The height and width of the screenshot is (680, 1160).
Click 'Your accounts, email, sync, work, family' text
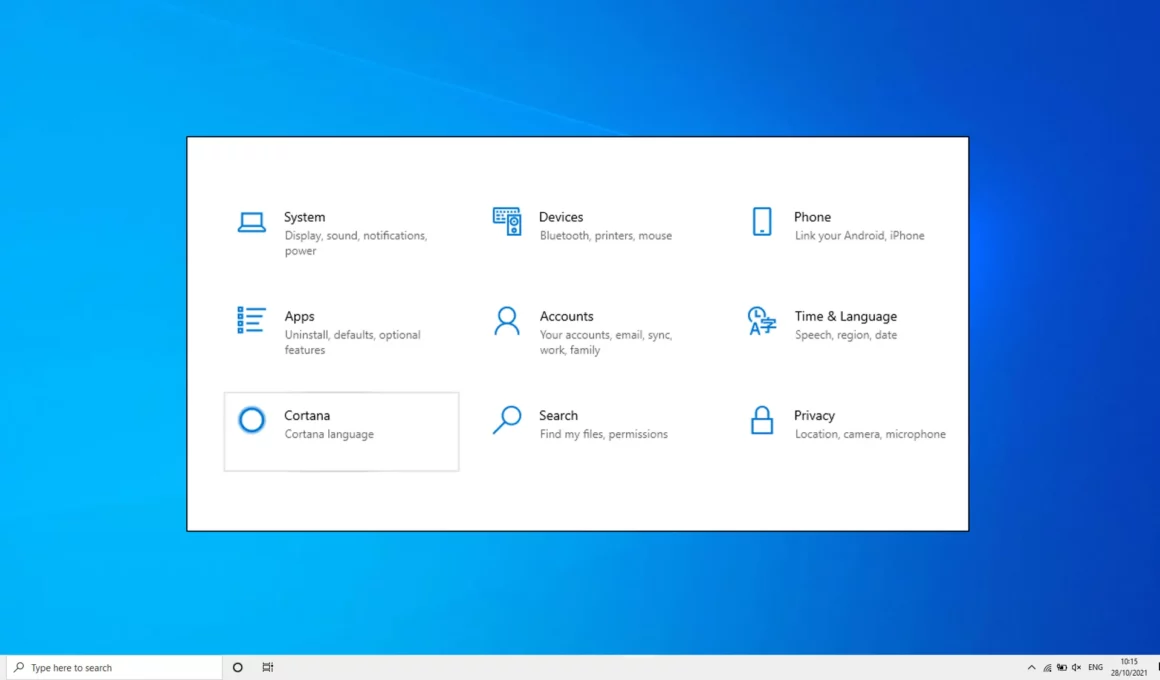coord(606,342)
